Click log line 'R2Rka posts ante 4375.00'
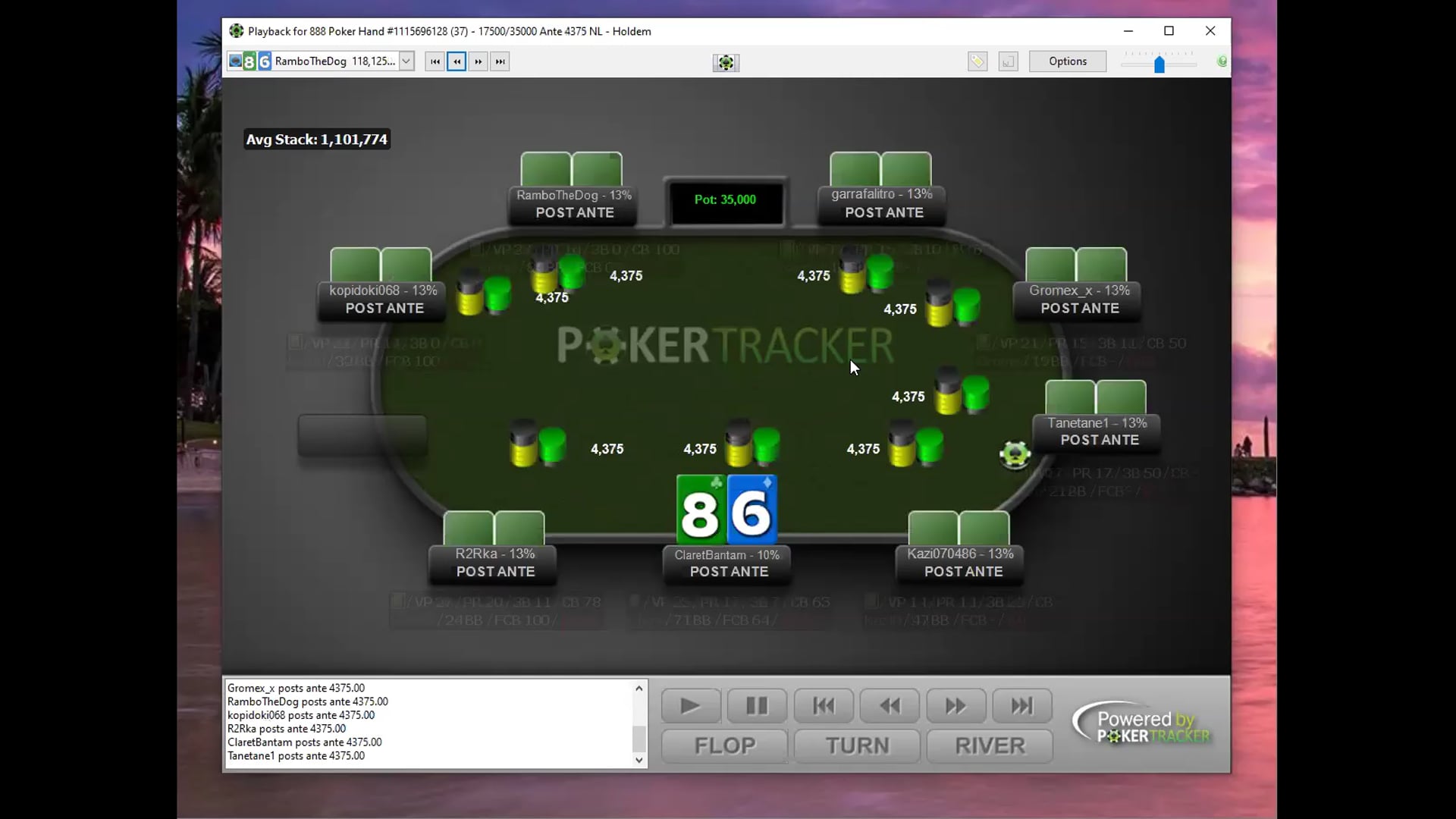Screen dimensions: 1456x819 (x=287, y=729)
